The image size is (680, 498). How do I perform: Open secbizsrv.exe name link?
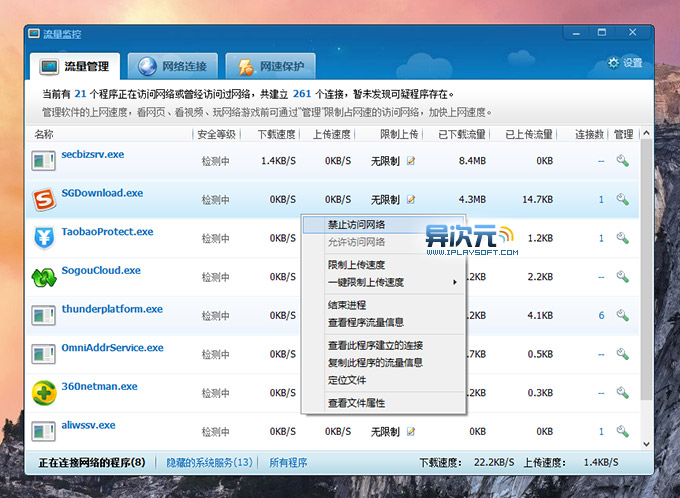coord(93,154)
